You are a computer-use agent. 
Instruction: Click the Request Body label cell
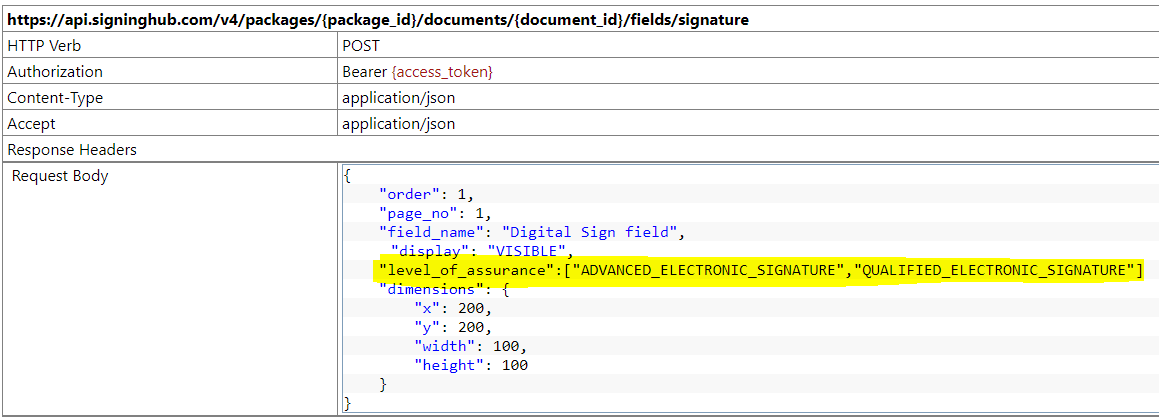click(60, 176)
